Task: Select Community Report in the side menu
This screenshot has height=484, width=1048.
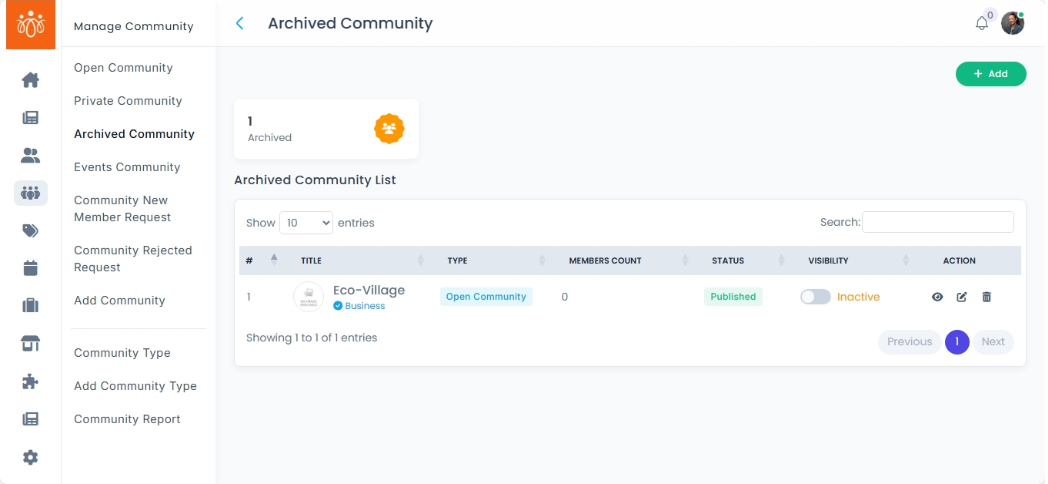Action: 127,419
